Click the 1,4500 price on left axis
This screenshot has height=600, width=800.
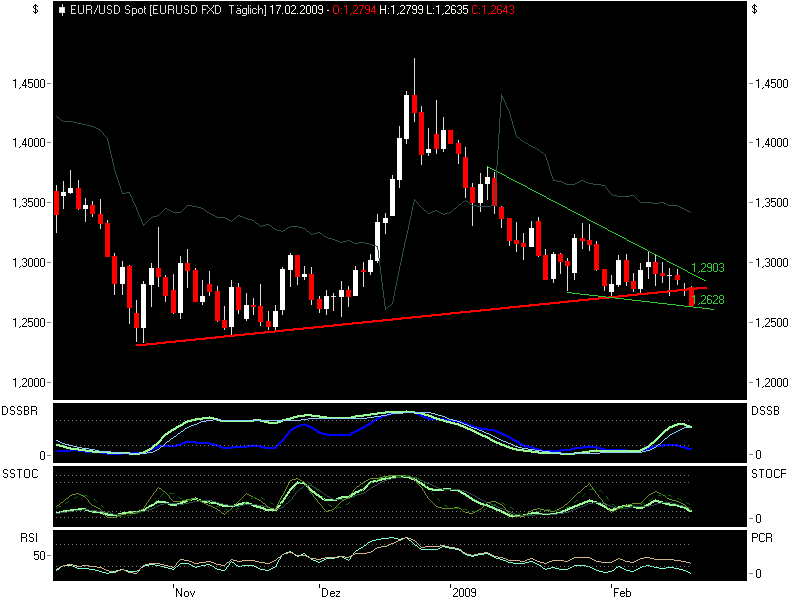coord(29,84)
